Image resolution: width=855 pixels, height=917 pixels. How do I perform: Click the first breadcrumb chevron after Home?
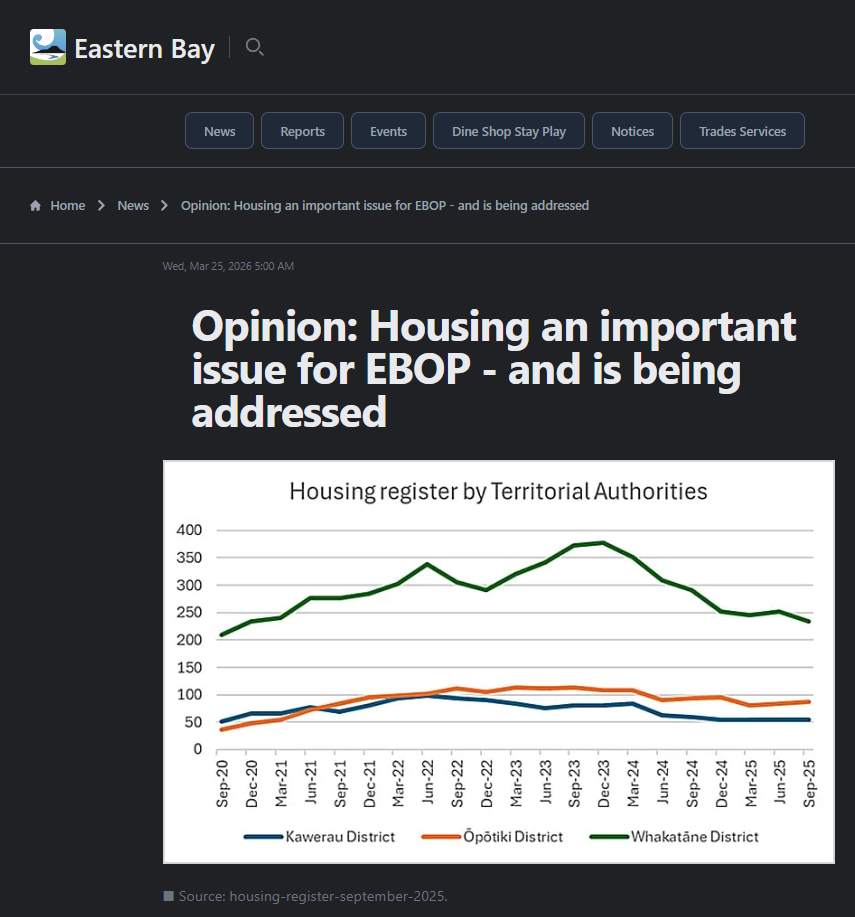(101, 206)
